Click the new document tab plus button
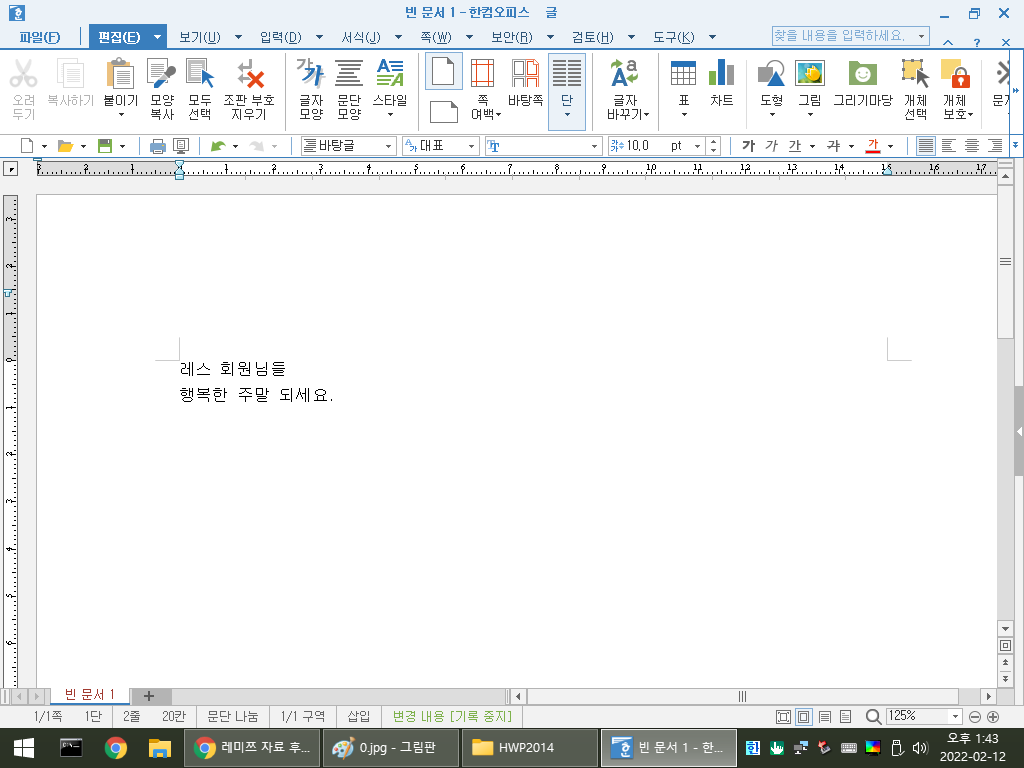The height and width of the screenshot is (768, 1024). pos(149,696)
